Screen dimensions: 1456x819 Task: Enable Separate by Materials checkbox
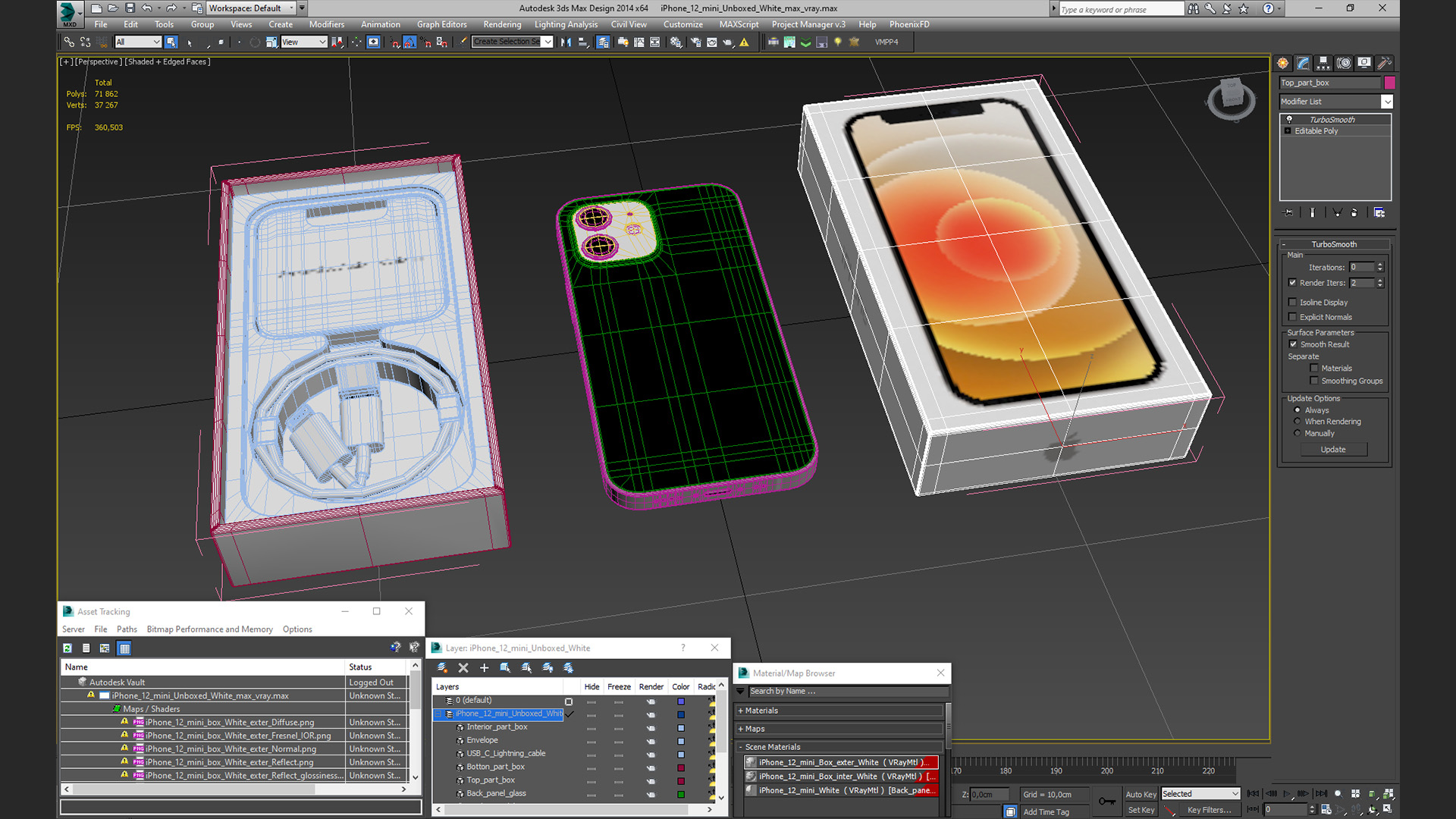[x=1314, y=369]
